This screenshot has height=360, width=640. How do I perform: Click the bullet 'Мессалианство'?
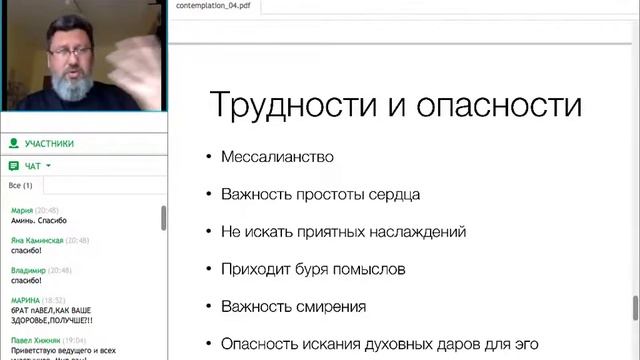click(277, 157)
